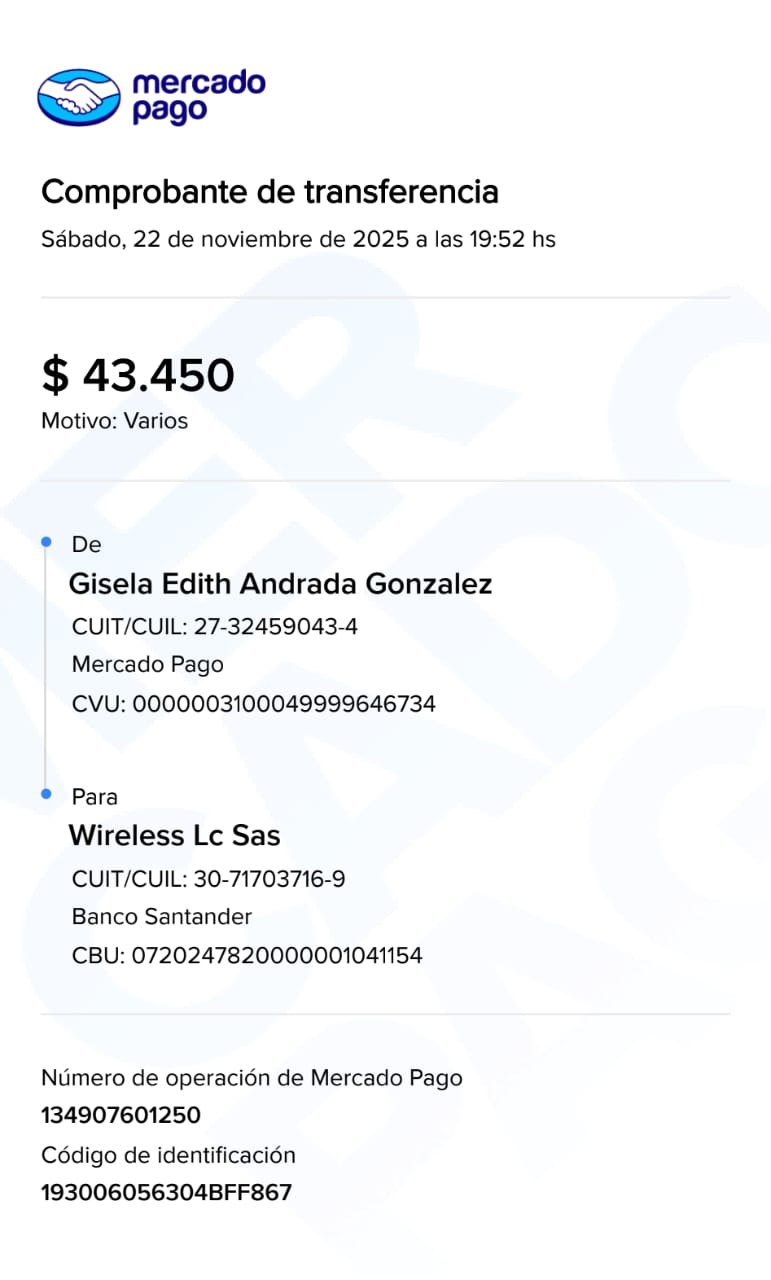Click the Banco Santander bank label
This screenshot has height=1280, width=771.
coord(162,917)
